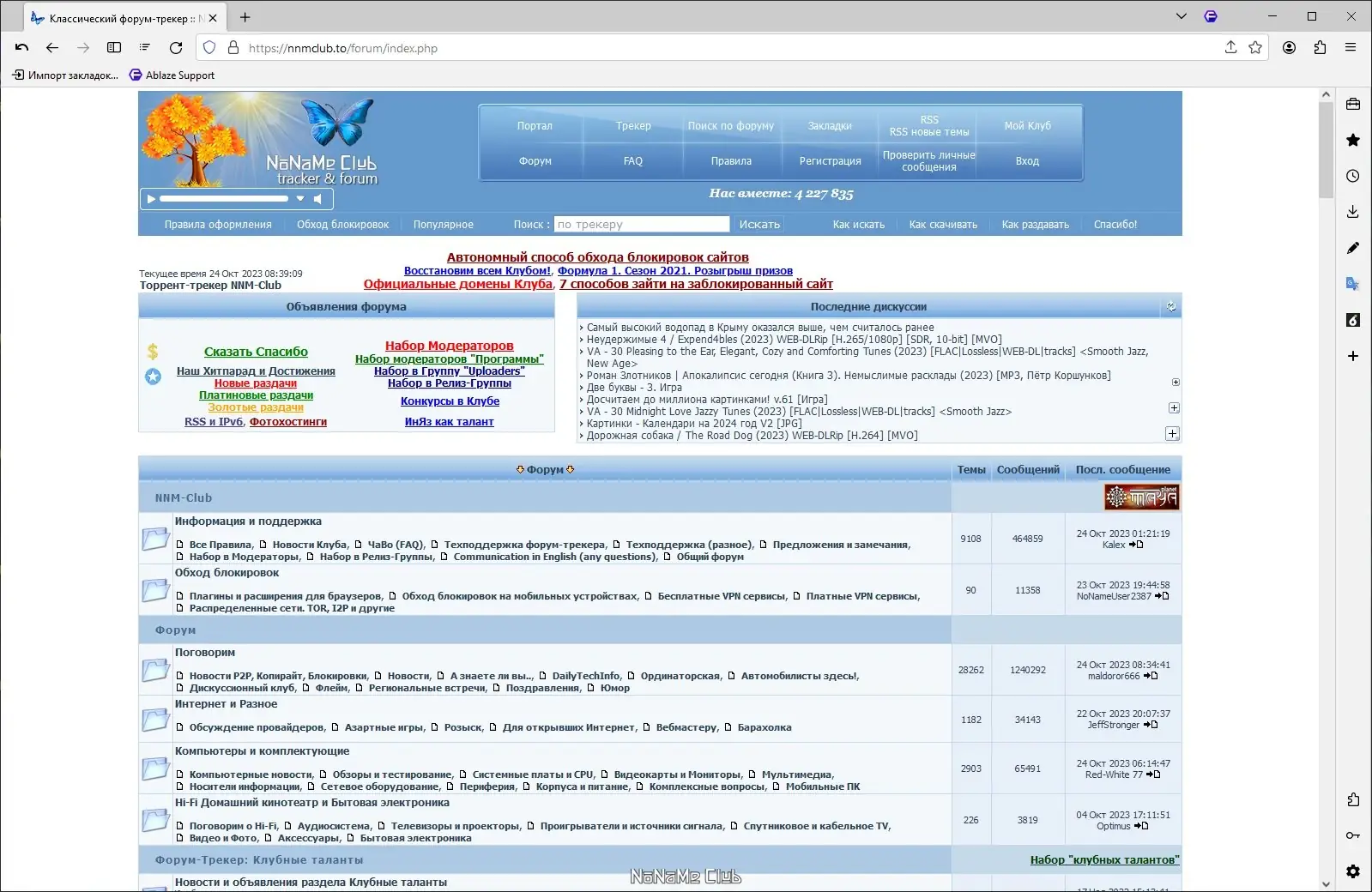Viewport: 1372px width, 892px height.
Task: Open Мой Клуб menu item
Action: pyautogui.click(x=1027, y=126)
